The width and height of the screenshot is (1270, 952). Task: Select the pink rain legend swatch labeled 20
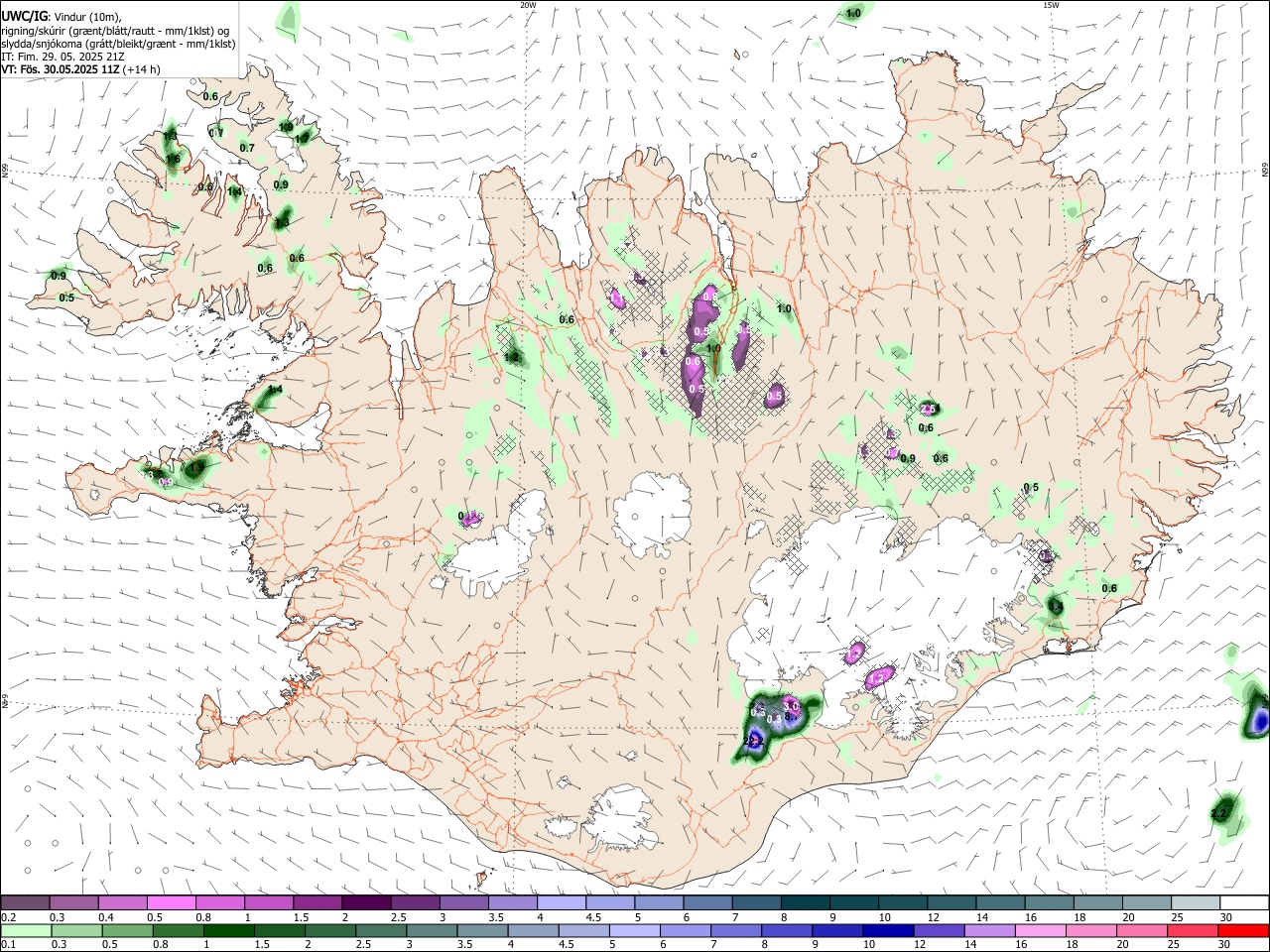(1142, 930)
